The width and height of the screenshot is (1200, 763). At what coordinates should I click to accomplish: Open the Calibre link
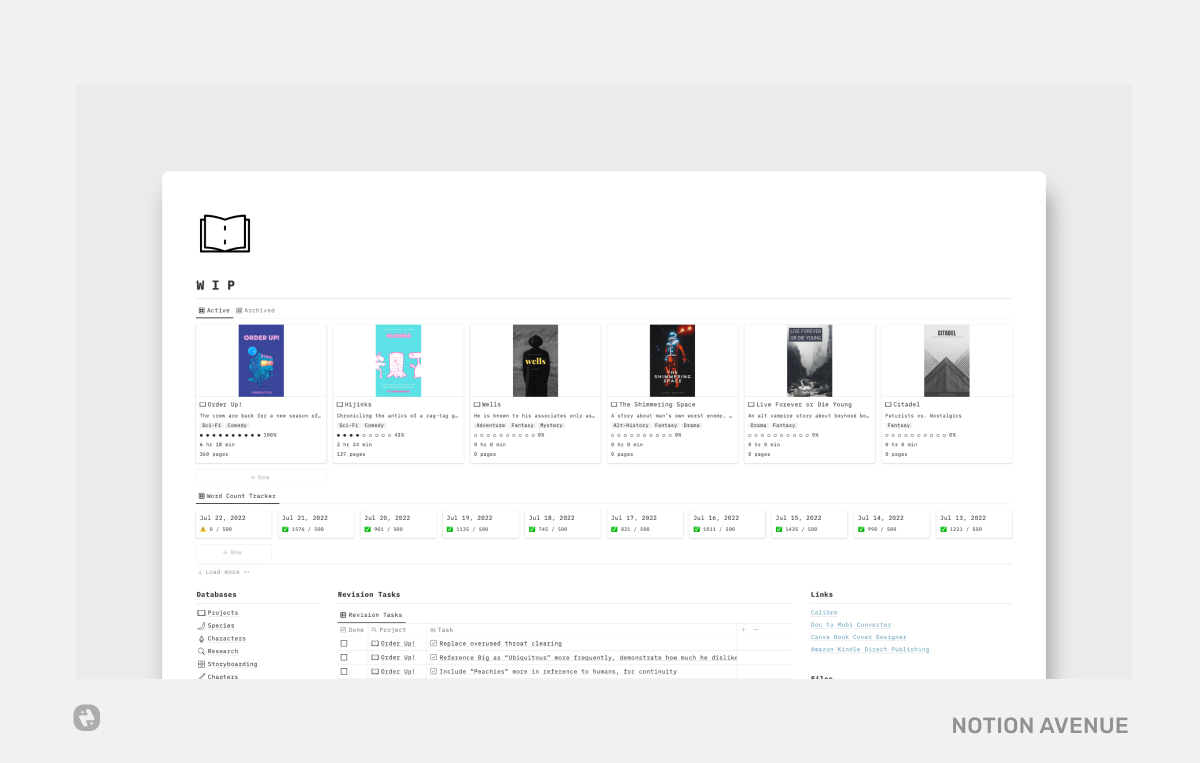[823, 612]
